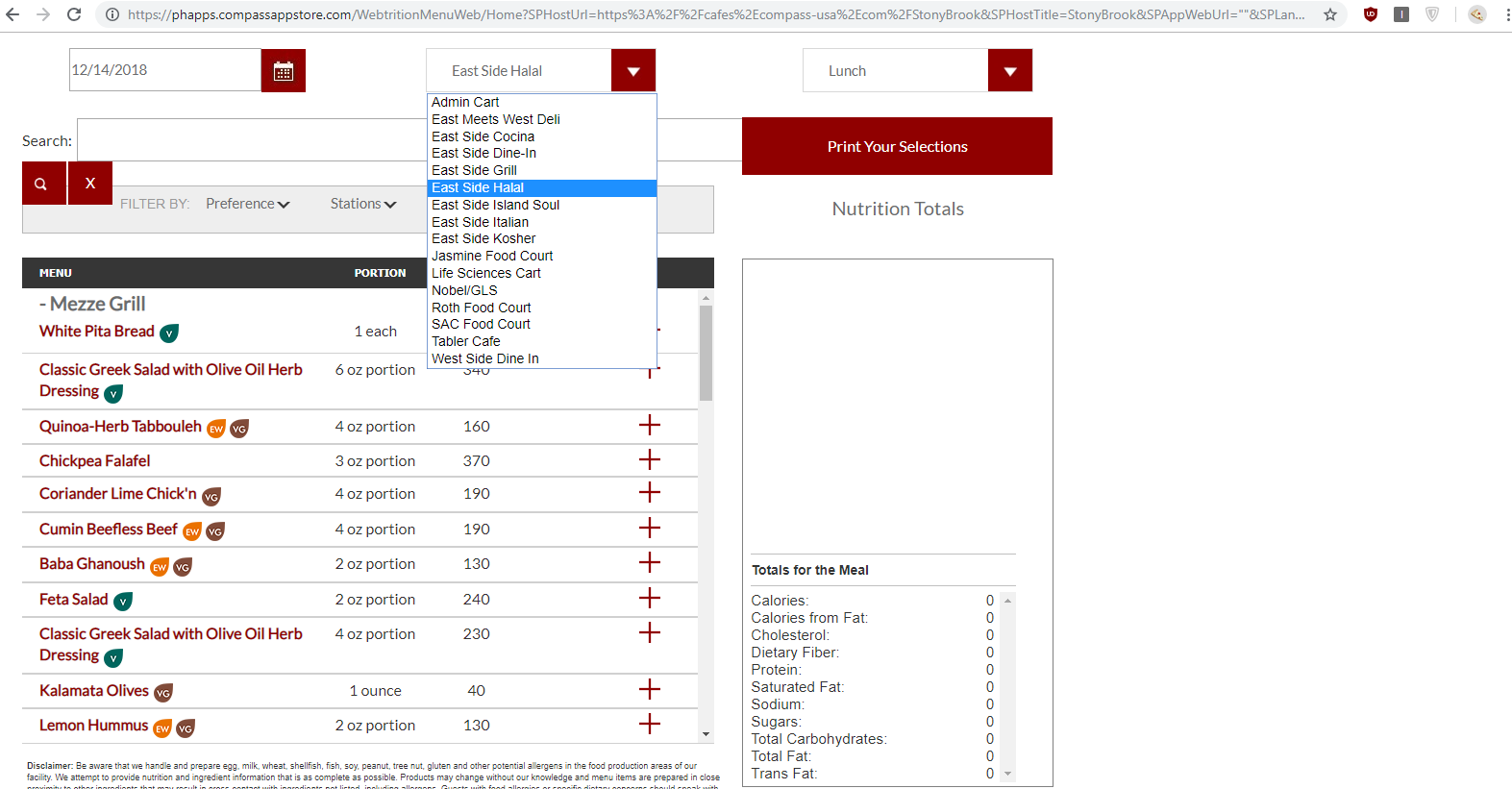Add Baba Ghanoush with plus icon
The height and width of the screenshot is (789, 1512).
pyautogui.click(x=650, y=562)
